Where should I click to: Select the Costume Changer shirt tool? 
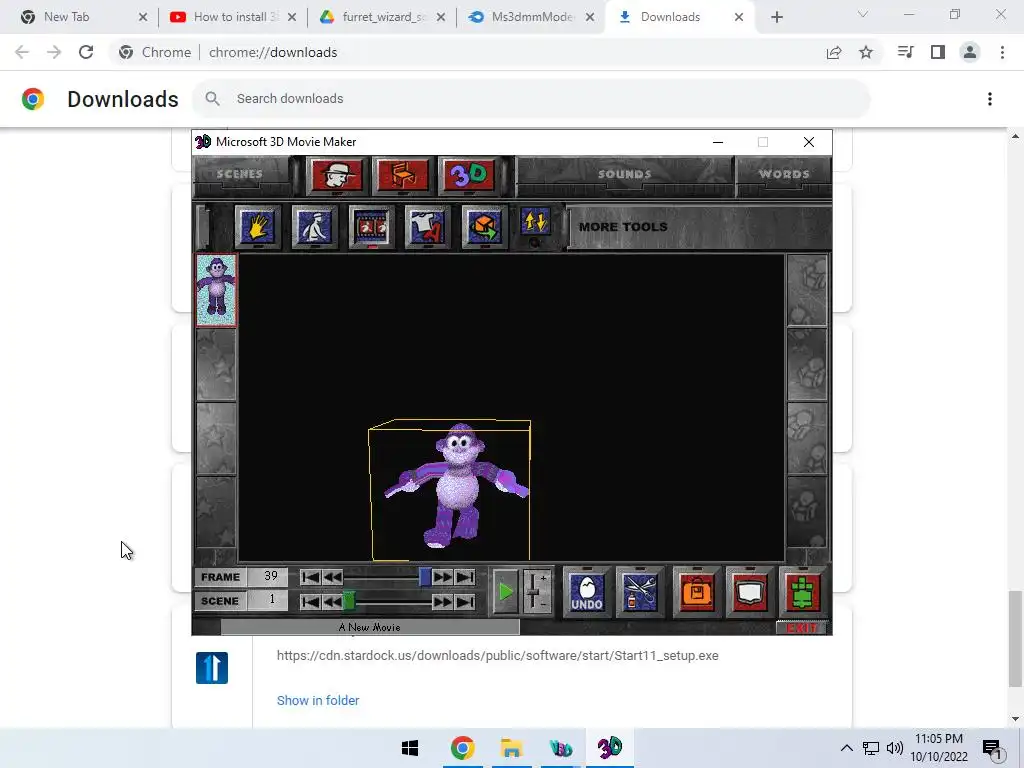coord(428,227)
